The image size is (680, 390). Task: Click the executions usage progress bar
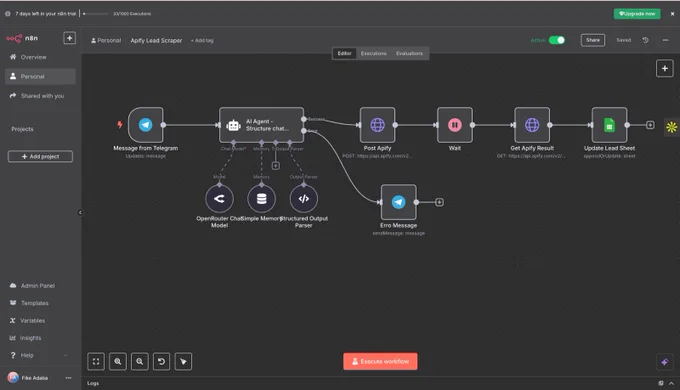pos(95,14)
